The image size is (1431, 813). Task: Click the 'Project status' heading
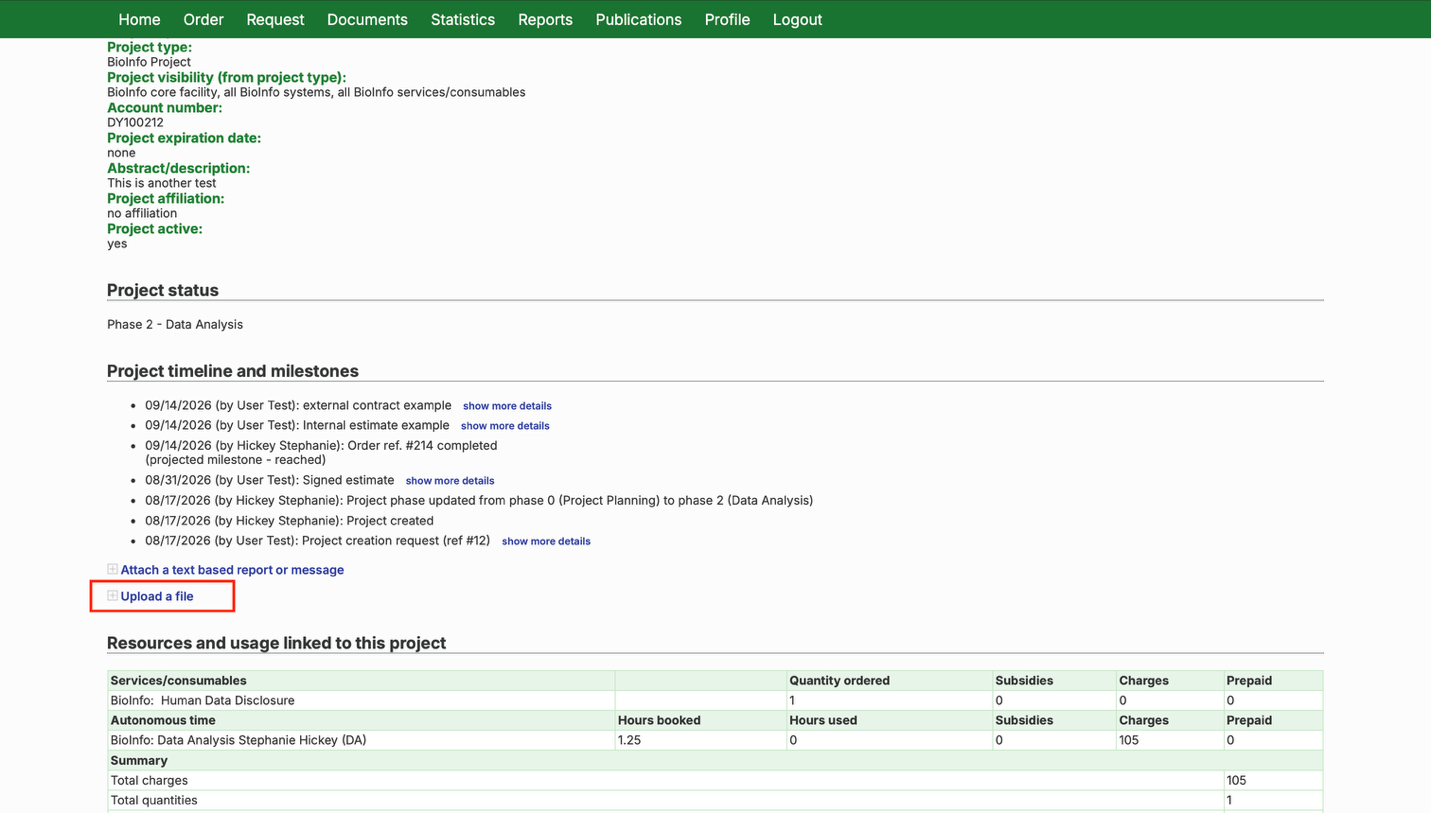[163, 290]
